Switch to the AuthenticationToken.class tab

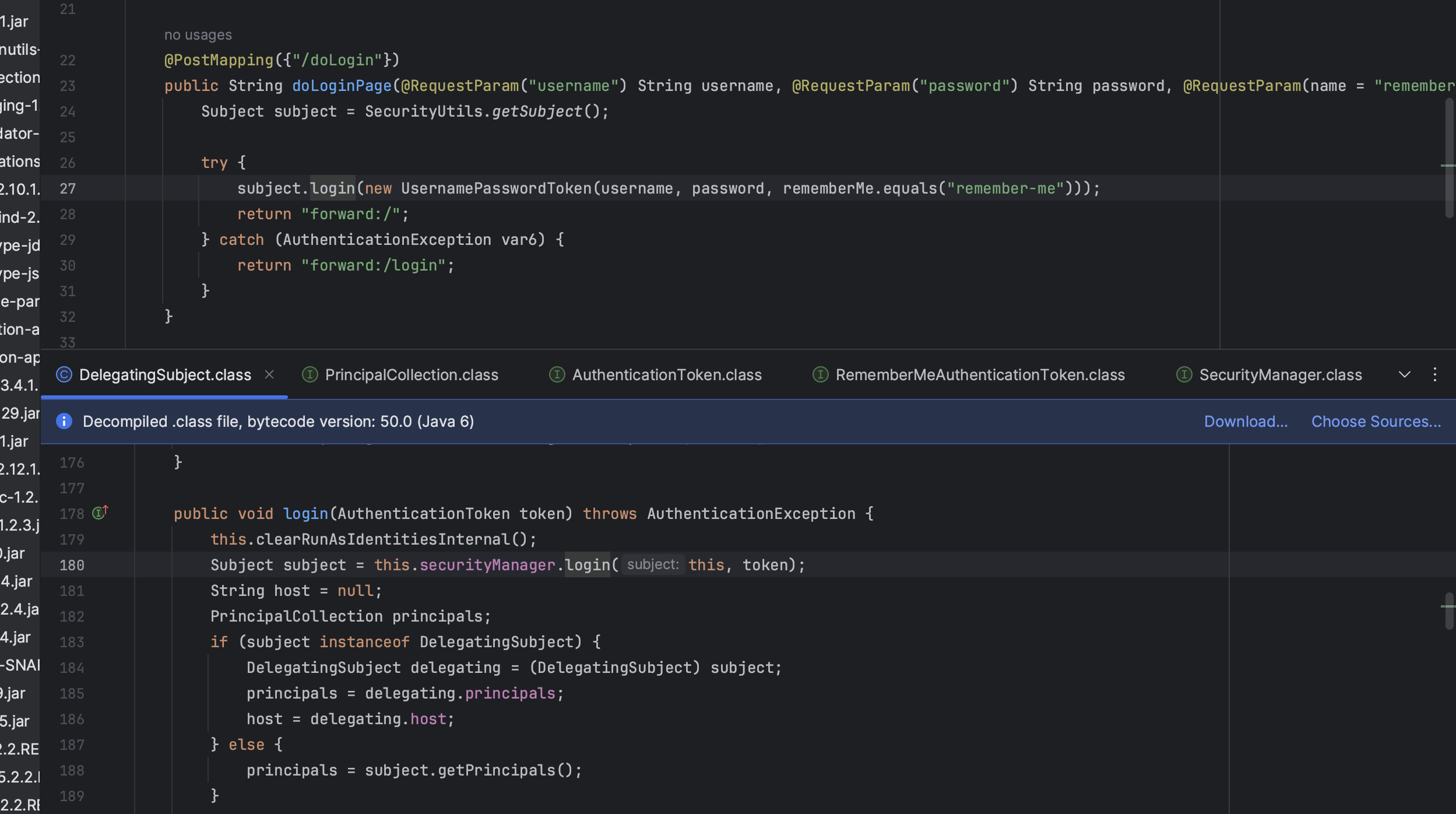666,374
